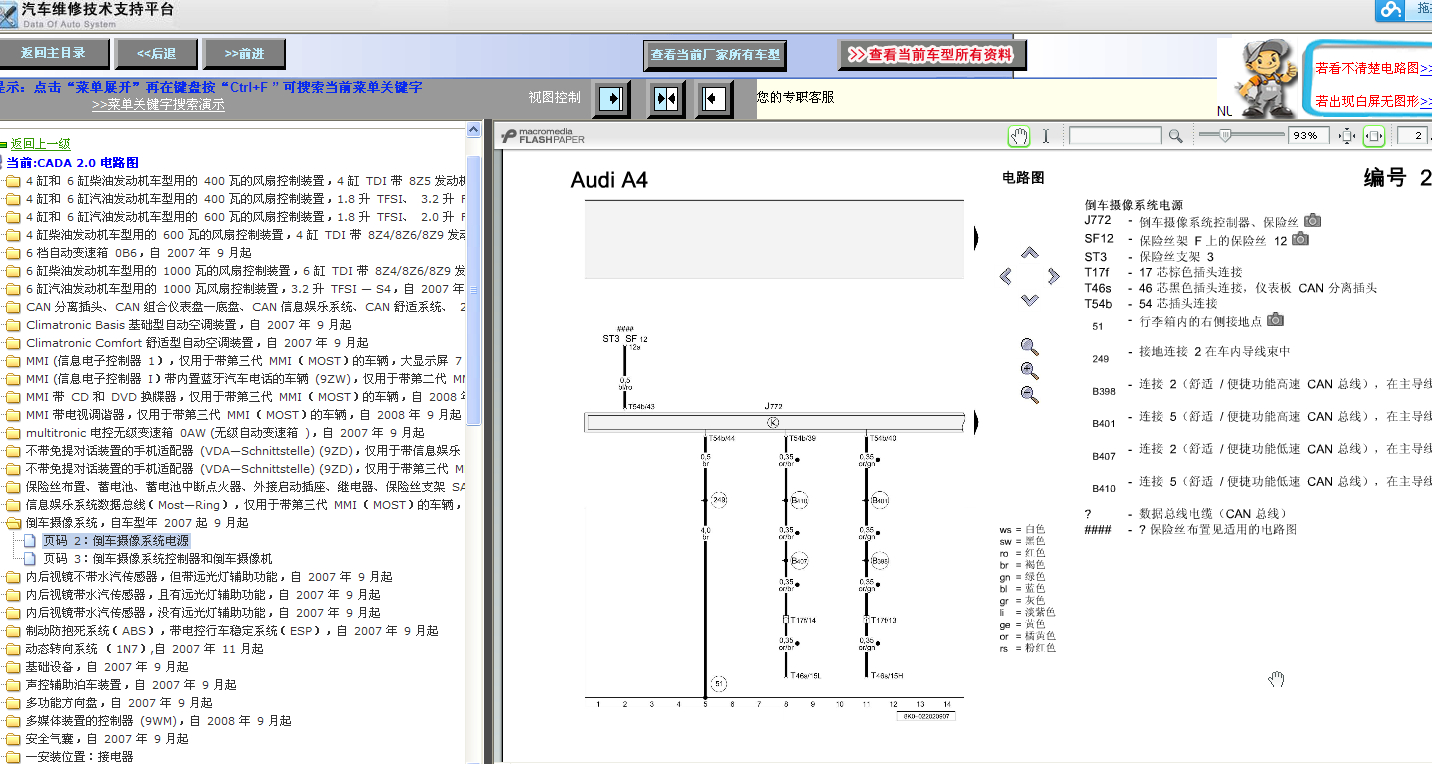Click the blue cloud icon at top right
Screen dimensions: 1432x764
point(1390,10)
